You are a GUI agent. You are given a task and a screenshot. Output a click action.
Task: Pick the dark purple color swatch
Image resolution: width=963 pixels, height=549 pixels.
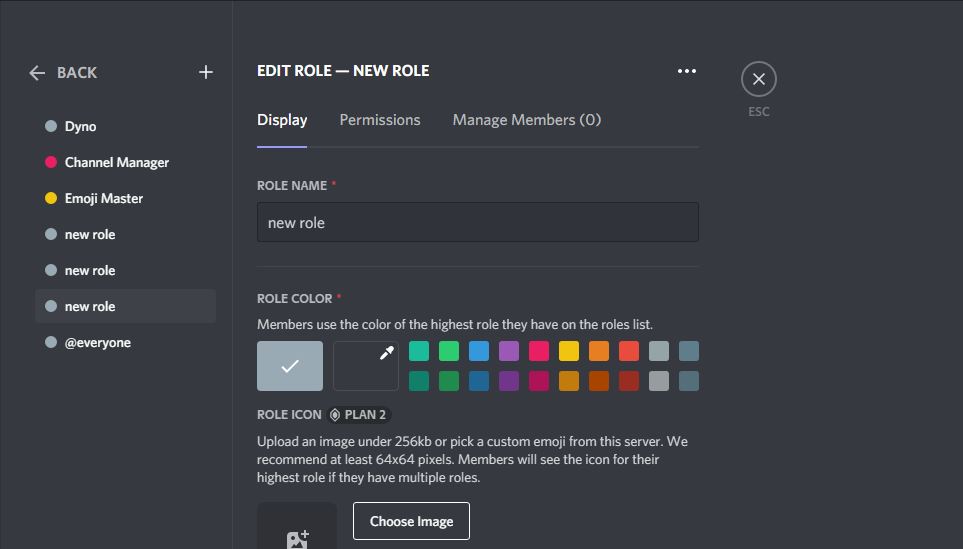509,381
